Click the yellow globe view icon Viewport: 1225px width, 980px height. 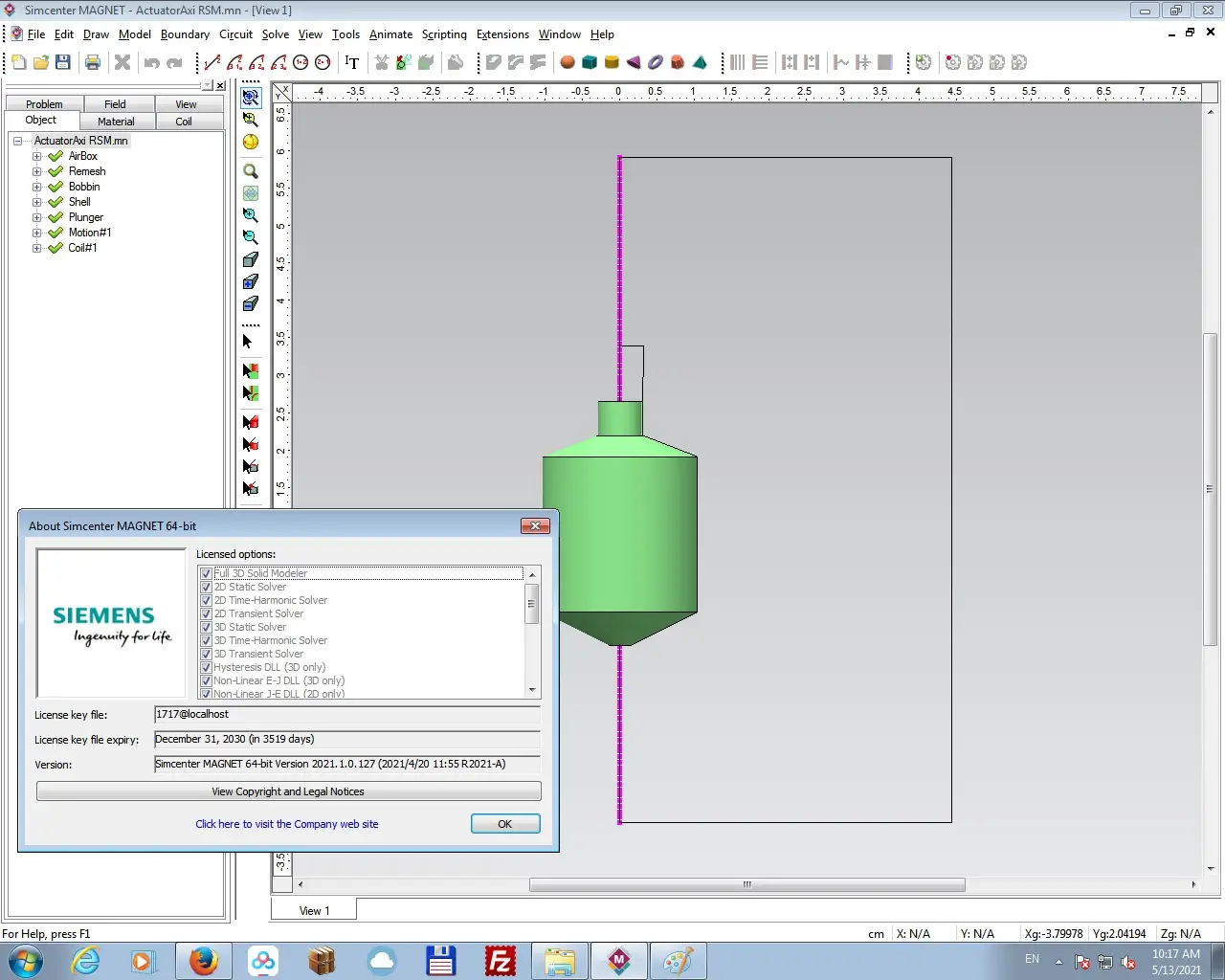(x=251, y=142)
